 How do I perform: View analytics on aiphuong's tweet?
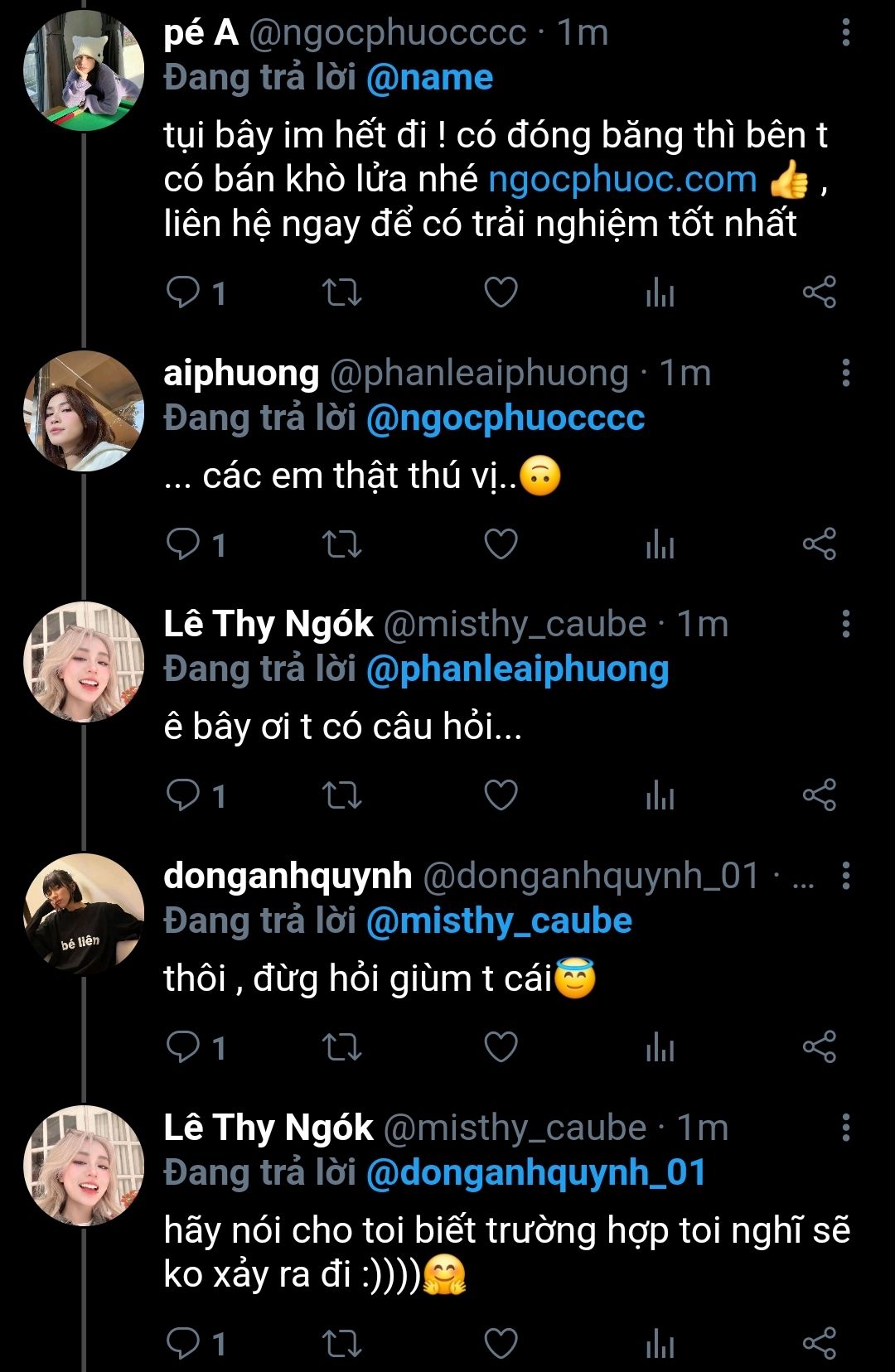tap(660, 544)
